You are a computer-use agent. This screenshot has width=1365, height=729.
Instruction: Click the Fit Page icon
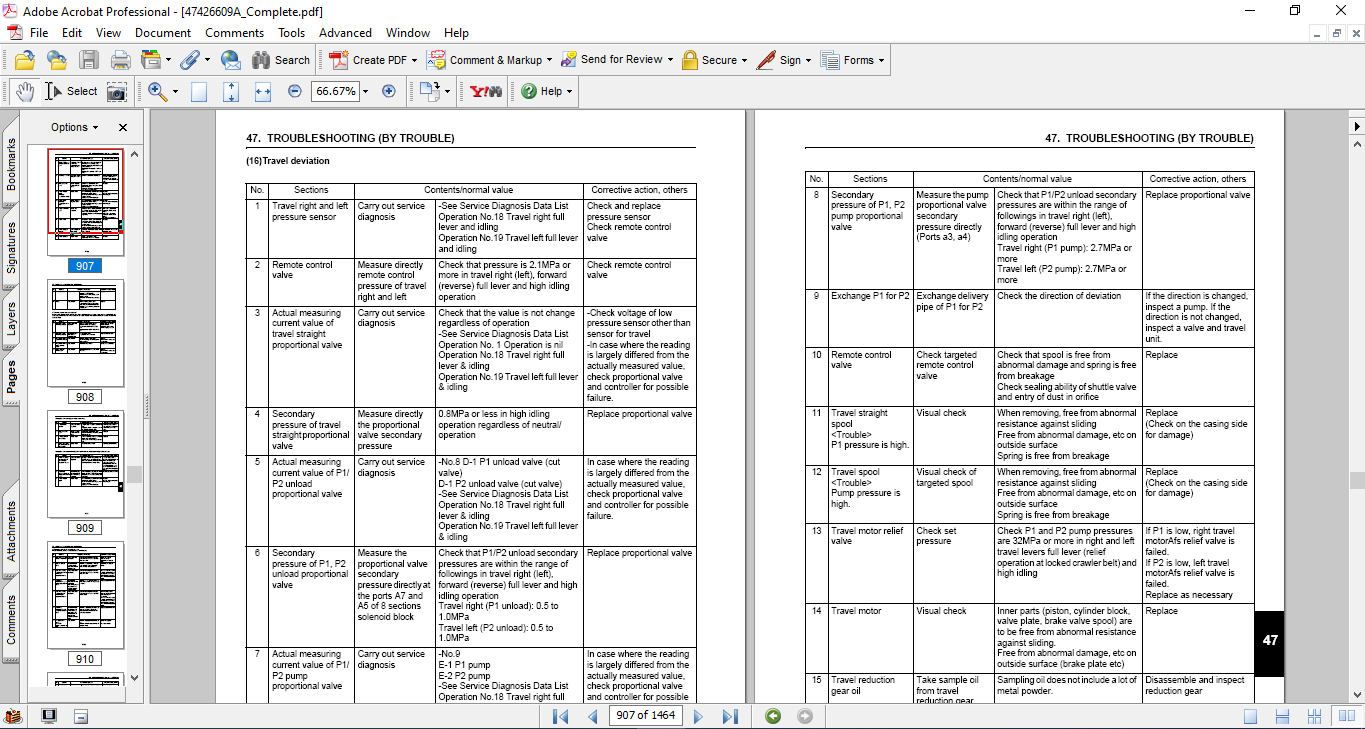pyautogui.click(x=231, y=91)
